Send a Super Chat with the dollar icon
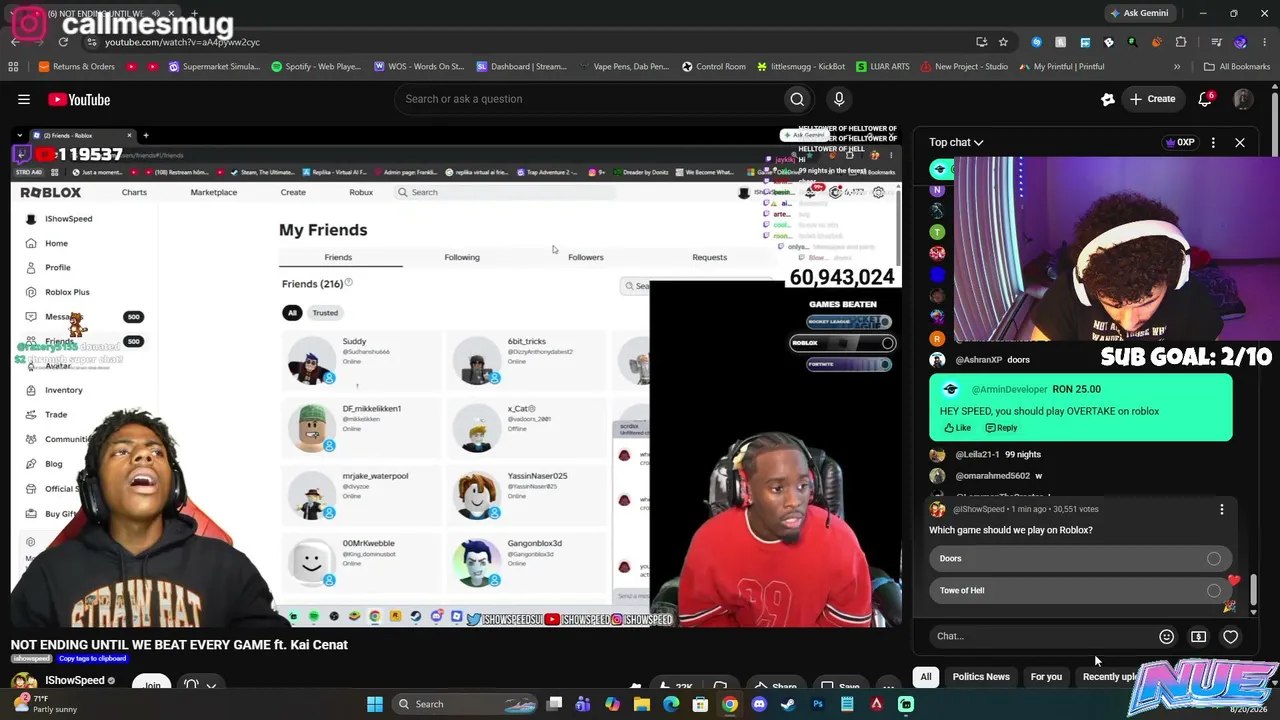Image resolution: width=1280 pixels, height=720 pixels. (x=1198, y=636)
